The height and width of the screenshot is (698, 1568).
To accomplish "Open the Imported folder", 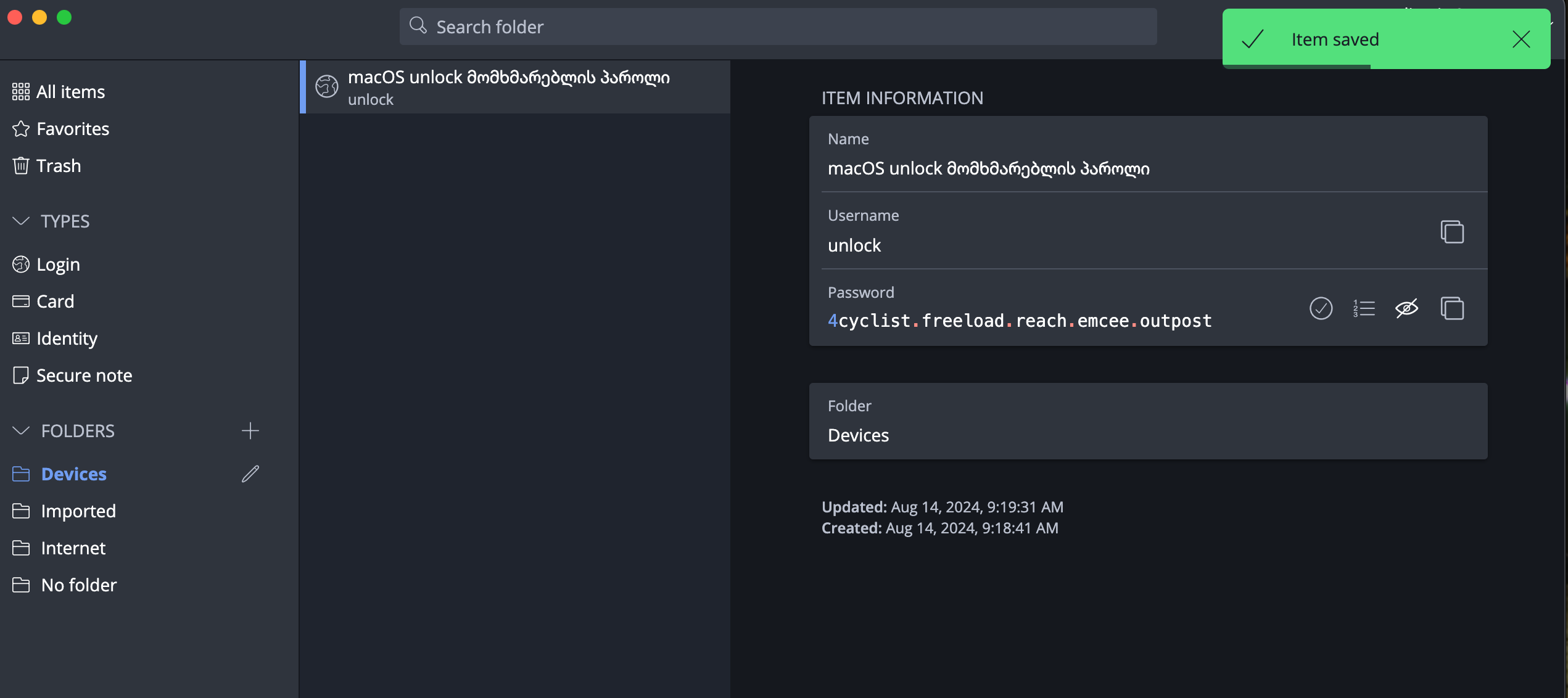I will [x=78, y=511].
